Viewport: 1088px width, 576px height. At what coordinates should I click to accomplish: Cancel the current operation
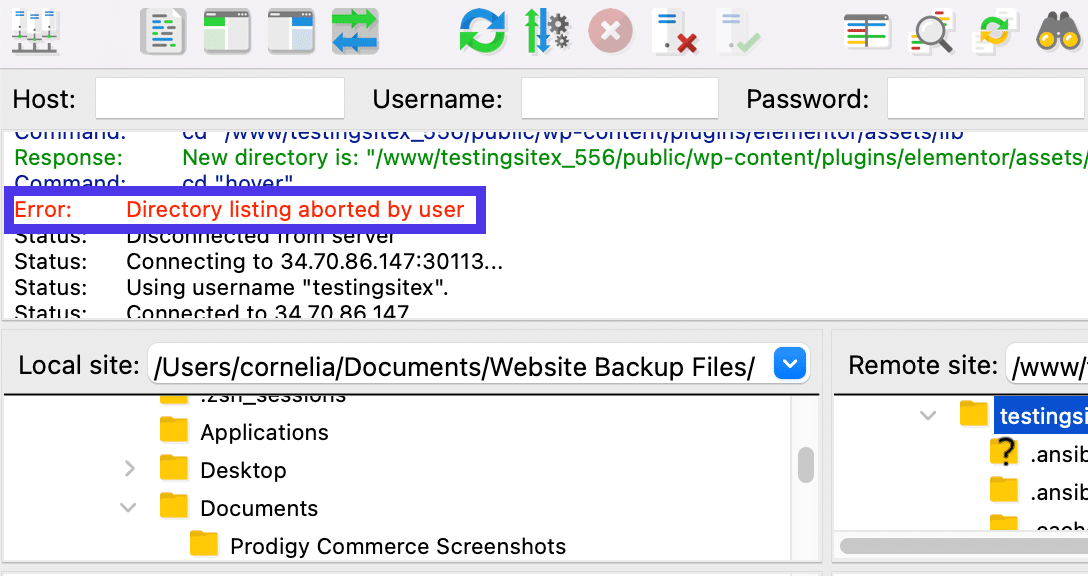(x=610, y=31)
